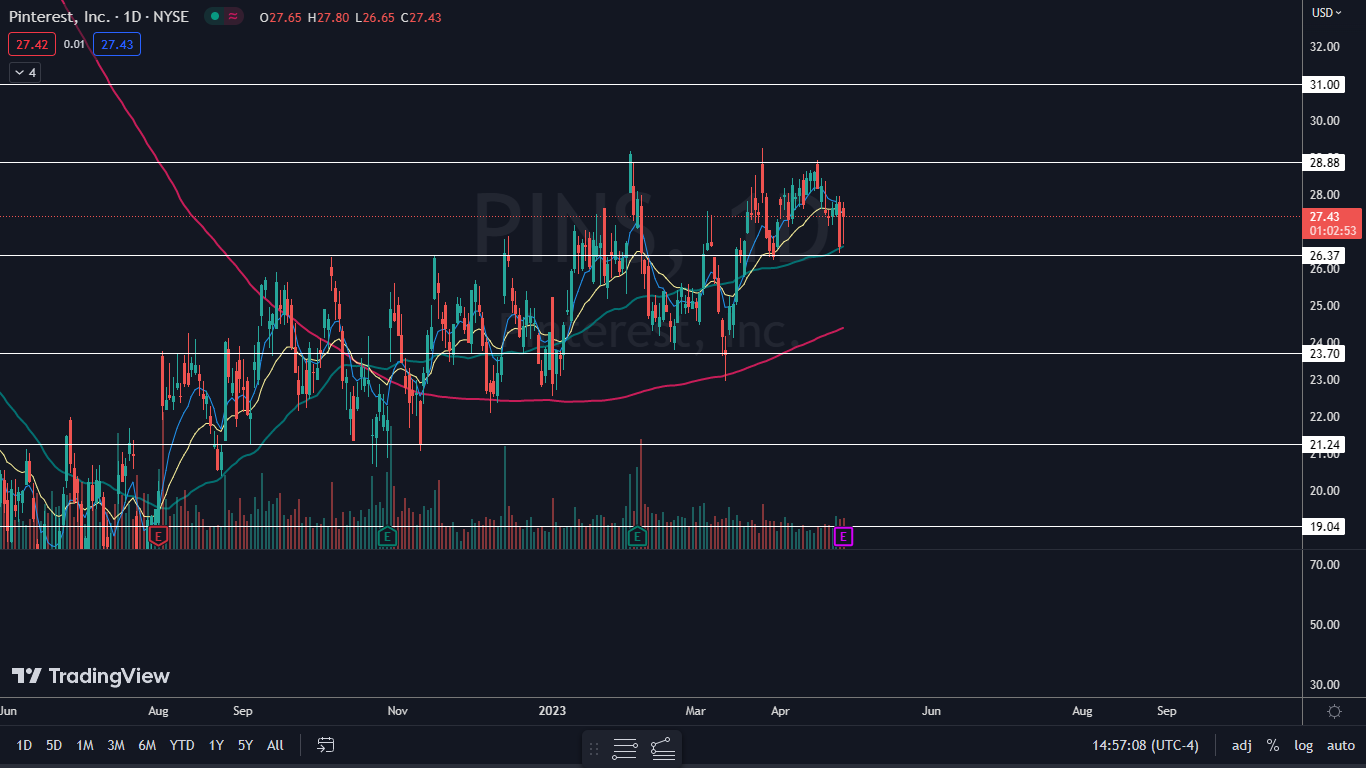Click the 0.01 spread value
The height and width of the screenshot is (768, 1366).
coord(74,44)
